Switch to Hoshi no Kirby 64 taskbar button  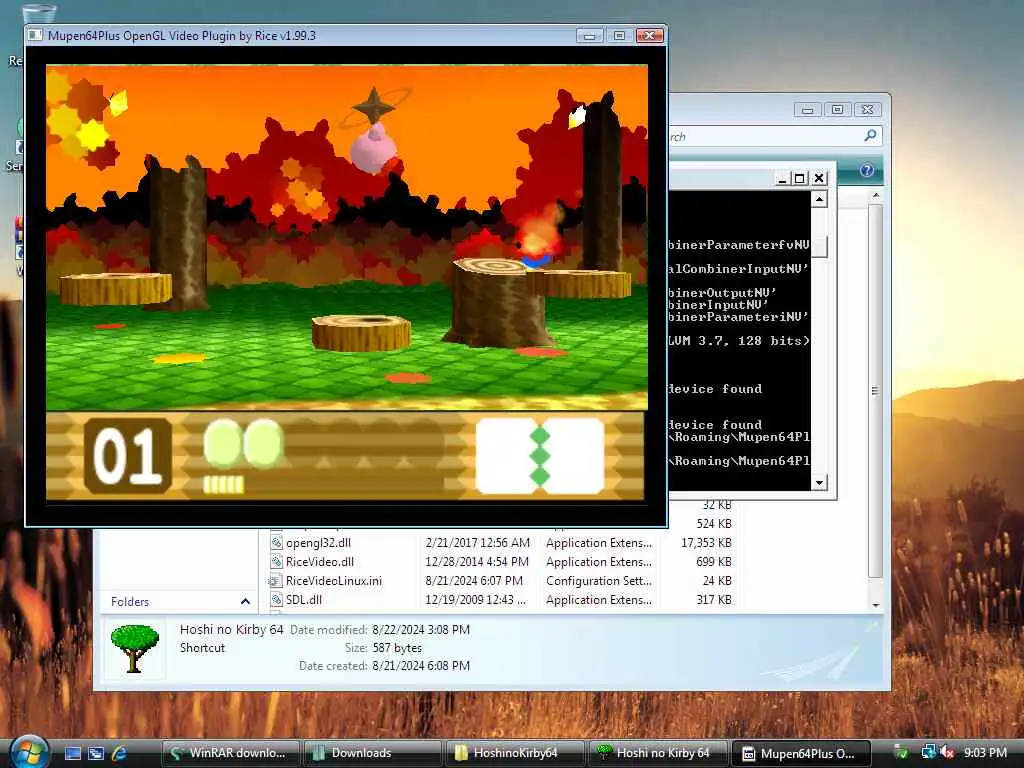pos(657,753)
